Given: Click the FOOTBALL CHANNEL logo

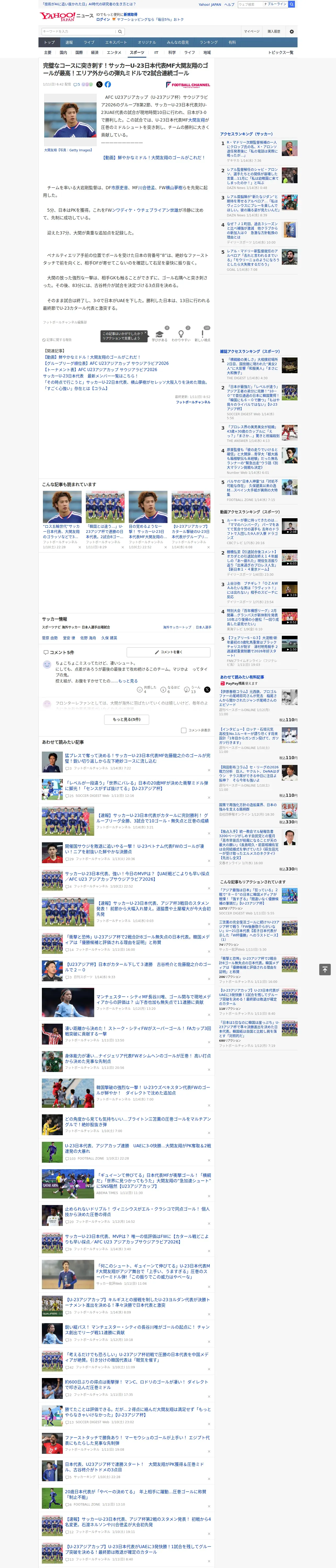Looking at the screenshot, I should coord(188,85).
